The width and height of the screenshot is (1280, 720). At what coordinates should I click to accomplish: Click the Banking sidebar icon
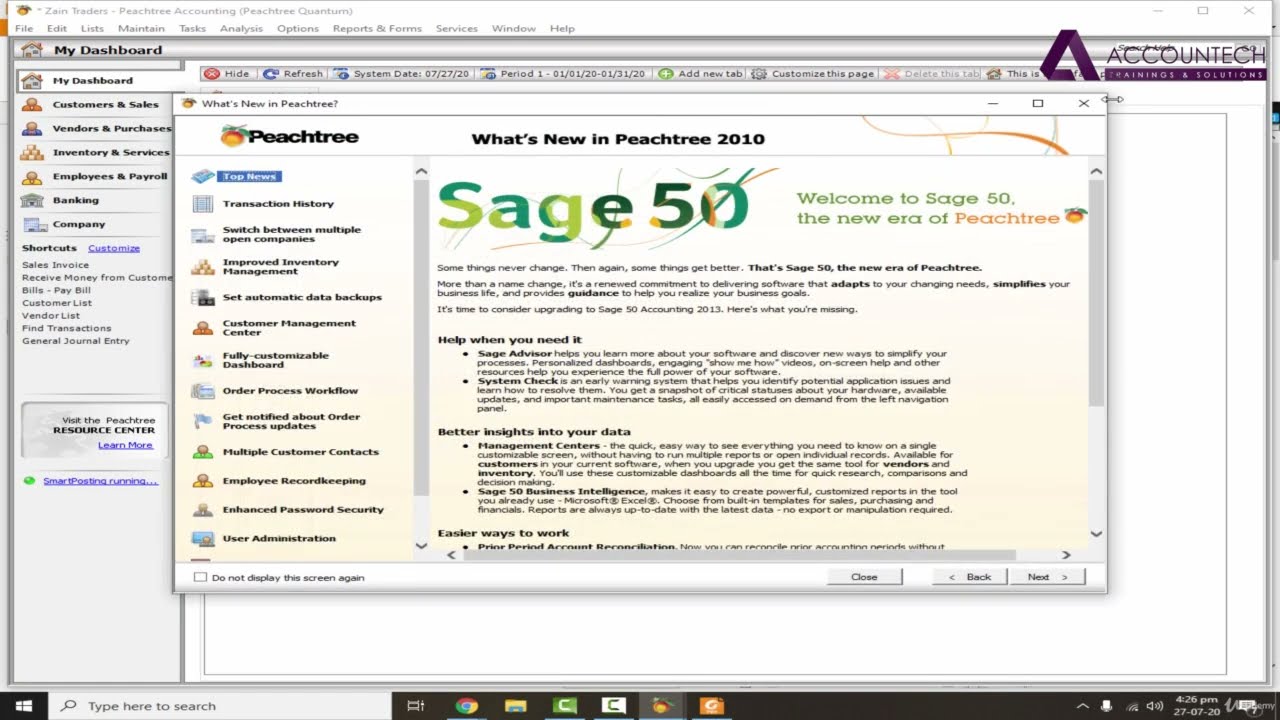pos(33,200)
